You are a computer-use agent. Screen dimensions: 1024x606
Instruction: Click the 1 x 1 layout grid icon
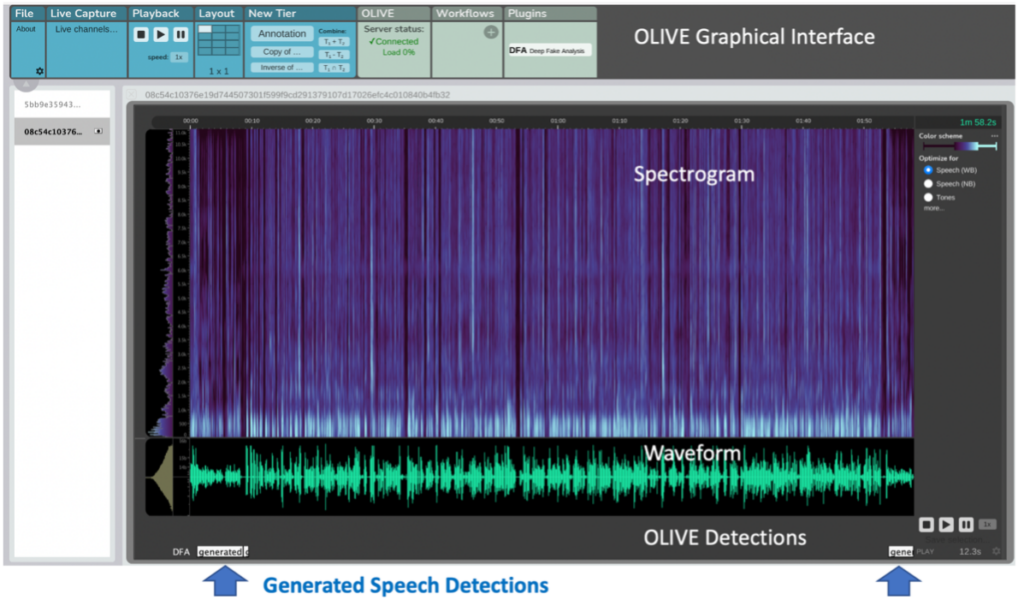coord(218,40)
